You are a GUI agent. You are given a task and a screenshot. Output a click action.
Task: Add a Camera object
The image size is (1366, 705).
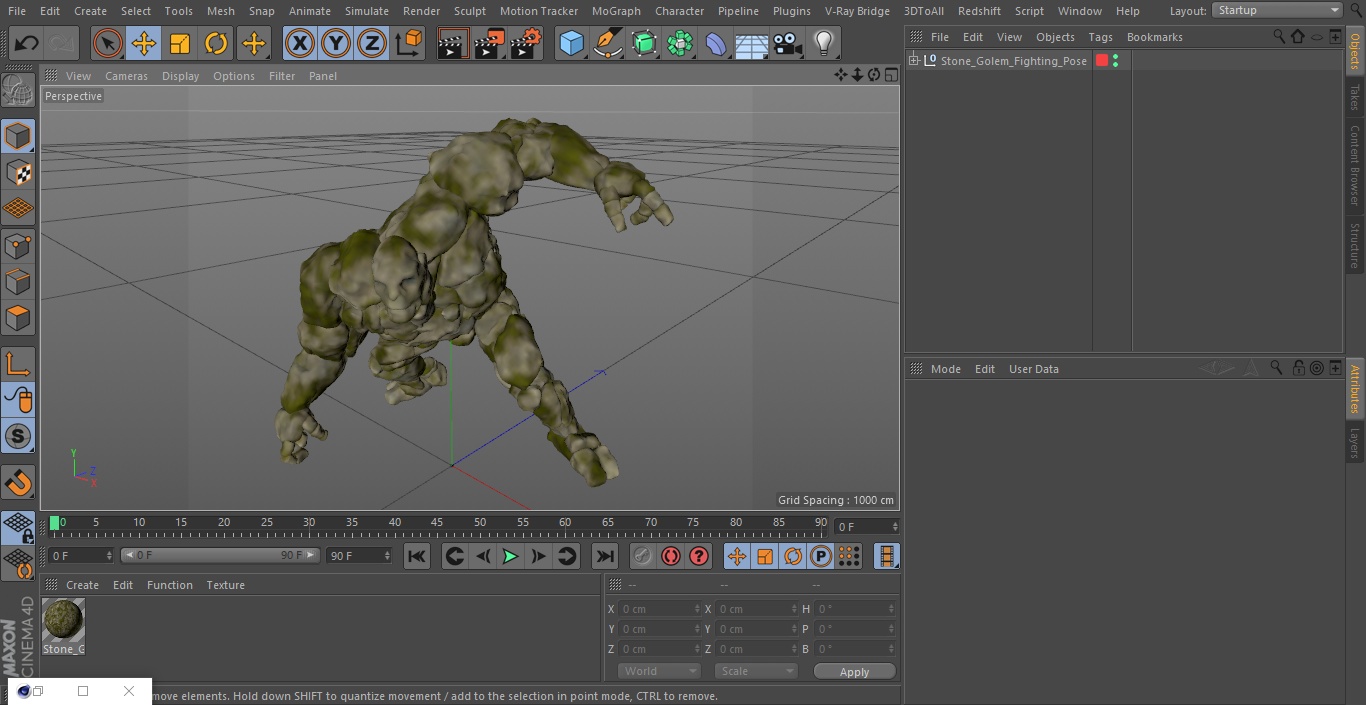[x=788, y=43]
